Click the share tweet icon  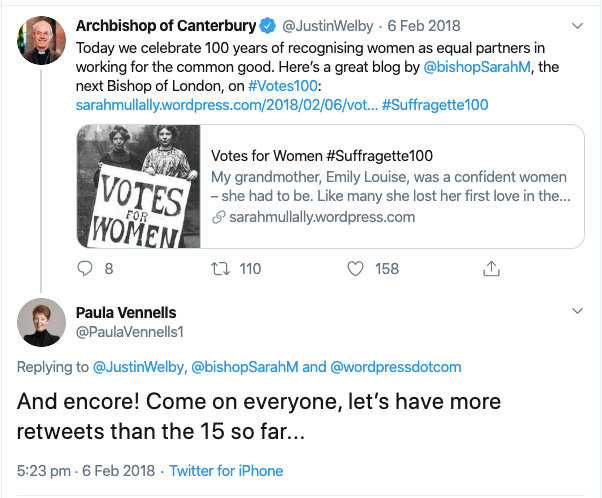point(491,268)
